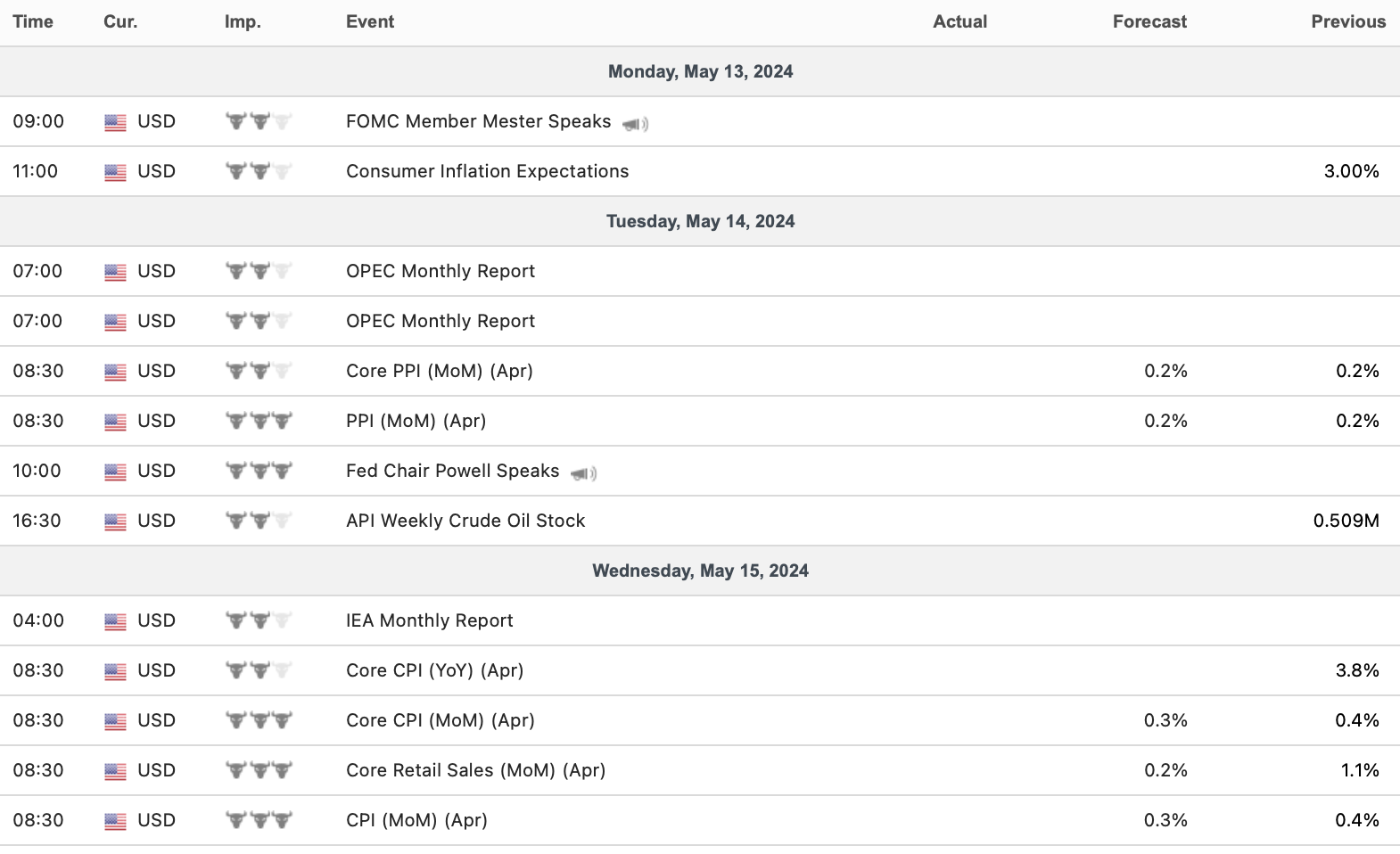The height and width of the screenshot is (854, 1400).
Task: Open the Consumer Inflation Expectations event
Action: 487,171
